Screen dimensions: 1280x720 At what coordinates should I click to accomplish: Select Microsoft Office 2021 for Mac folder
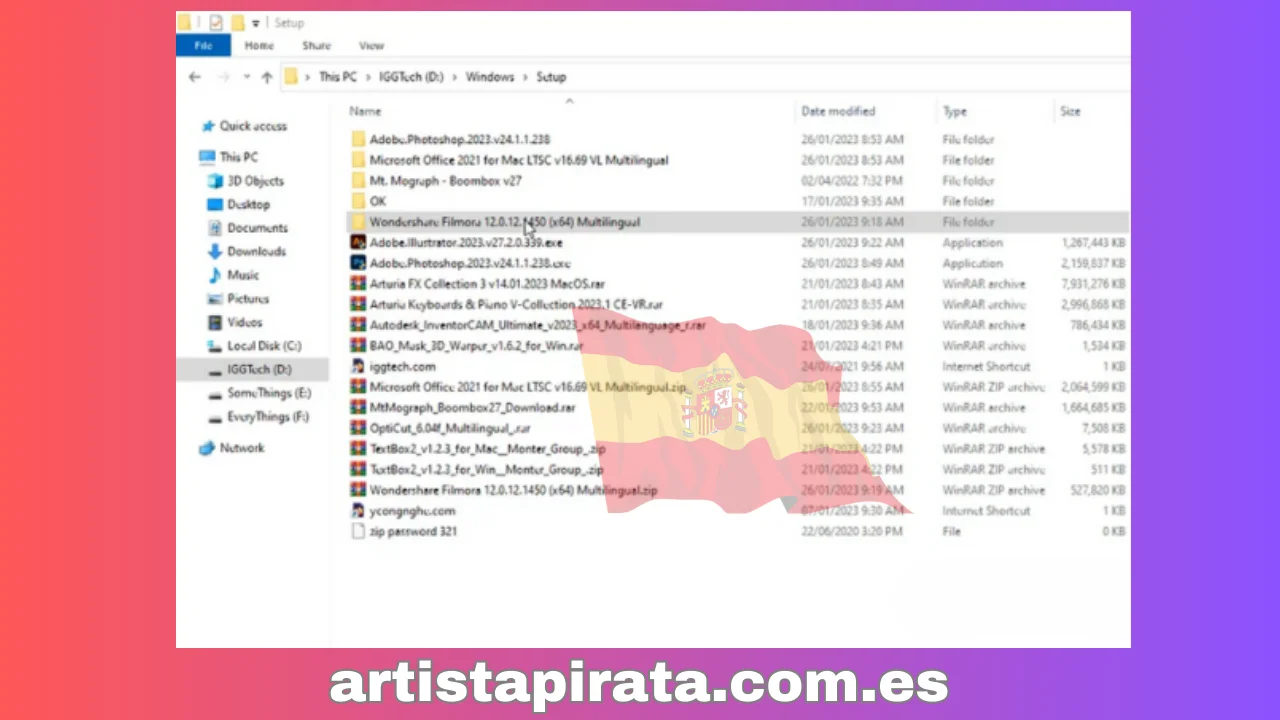(x=519, y=160)
